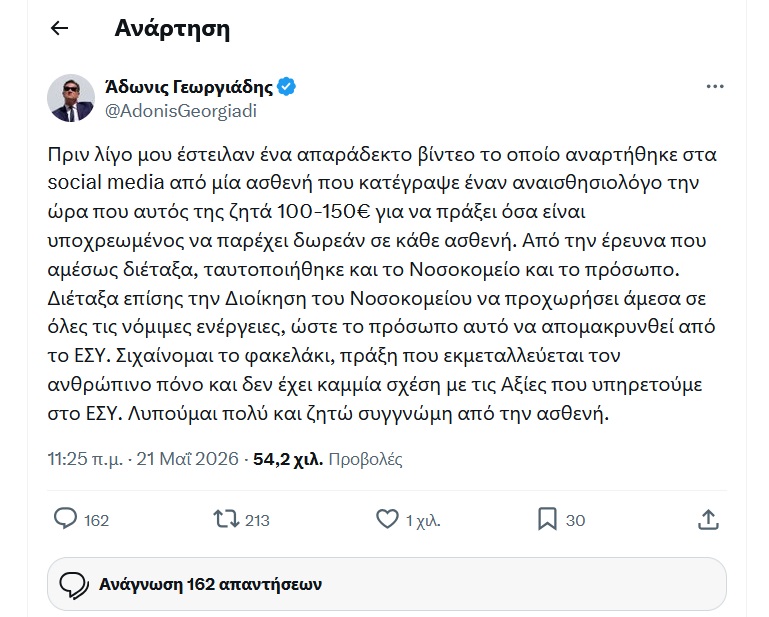Viewport: 769px width, 617px height.
Task: Share the post via the upload icon
Action: 708,519
